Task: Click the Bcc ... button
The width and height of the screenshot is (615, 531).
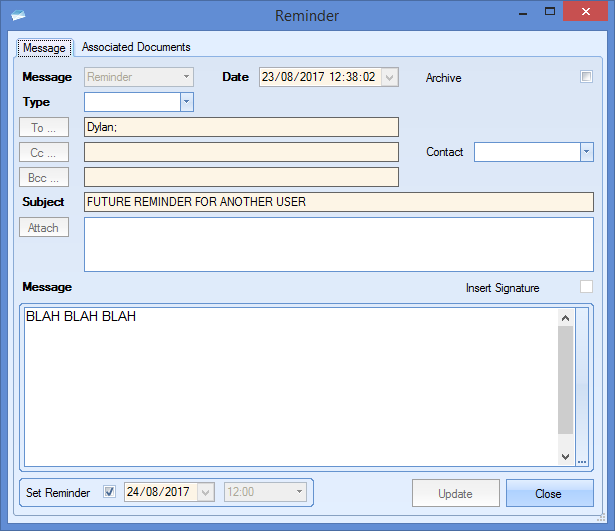Action: pyautogui.click(x=45, y=177)
